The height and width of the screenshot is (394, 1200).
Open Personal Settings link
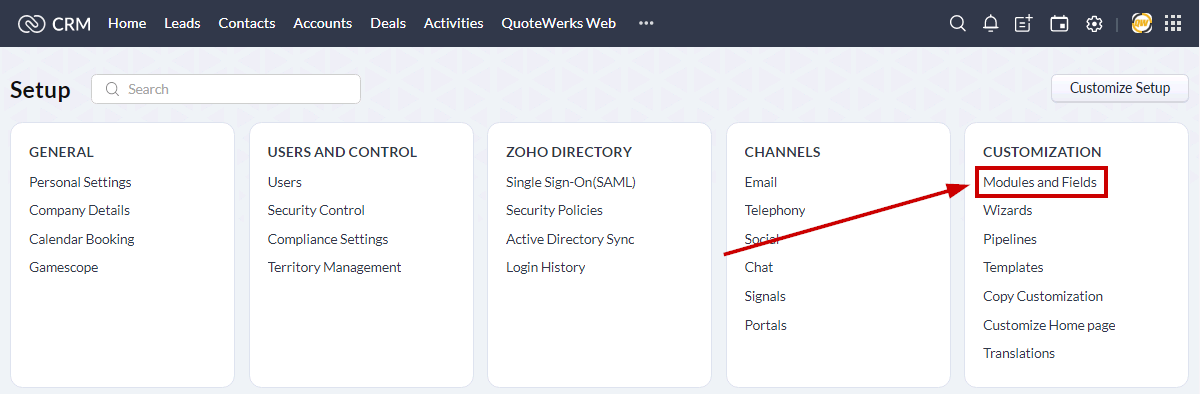(80, 182)
